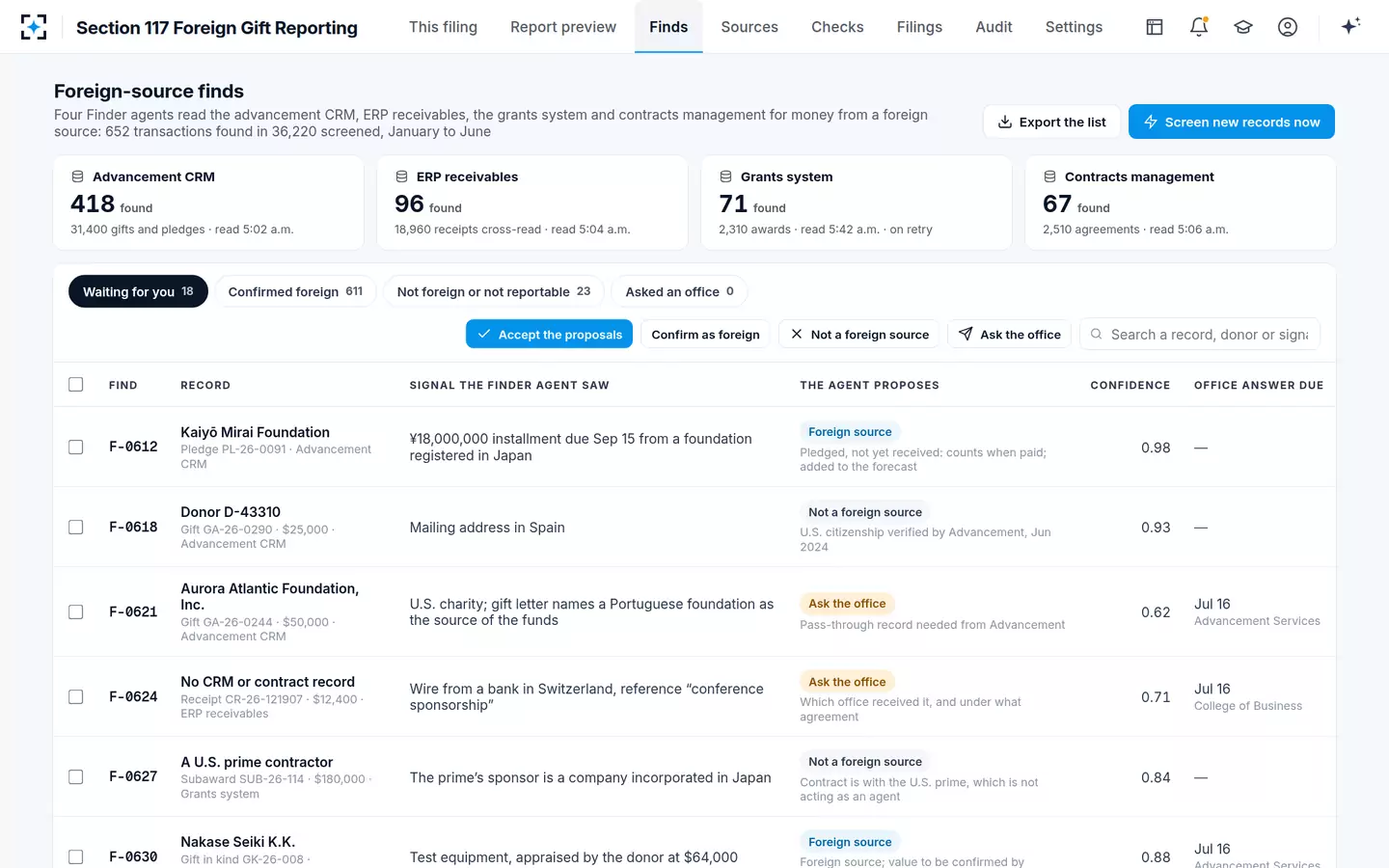Click the app logo icon
The image size is (1389, 868).
point(34,27)
